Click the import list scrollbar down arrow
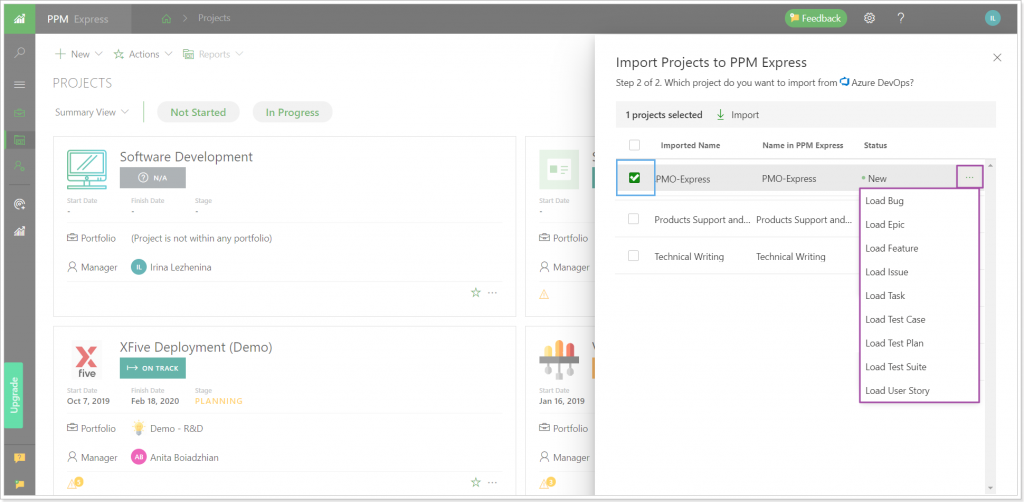Image resolution: width=1024 pixels, height=502 pixels. (x=991, y=487)
